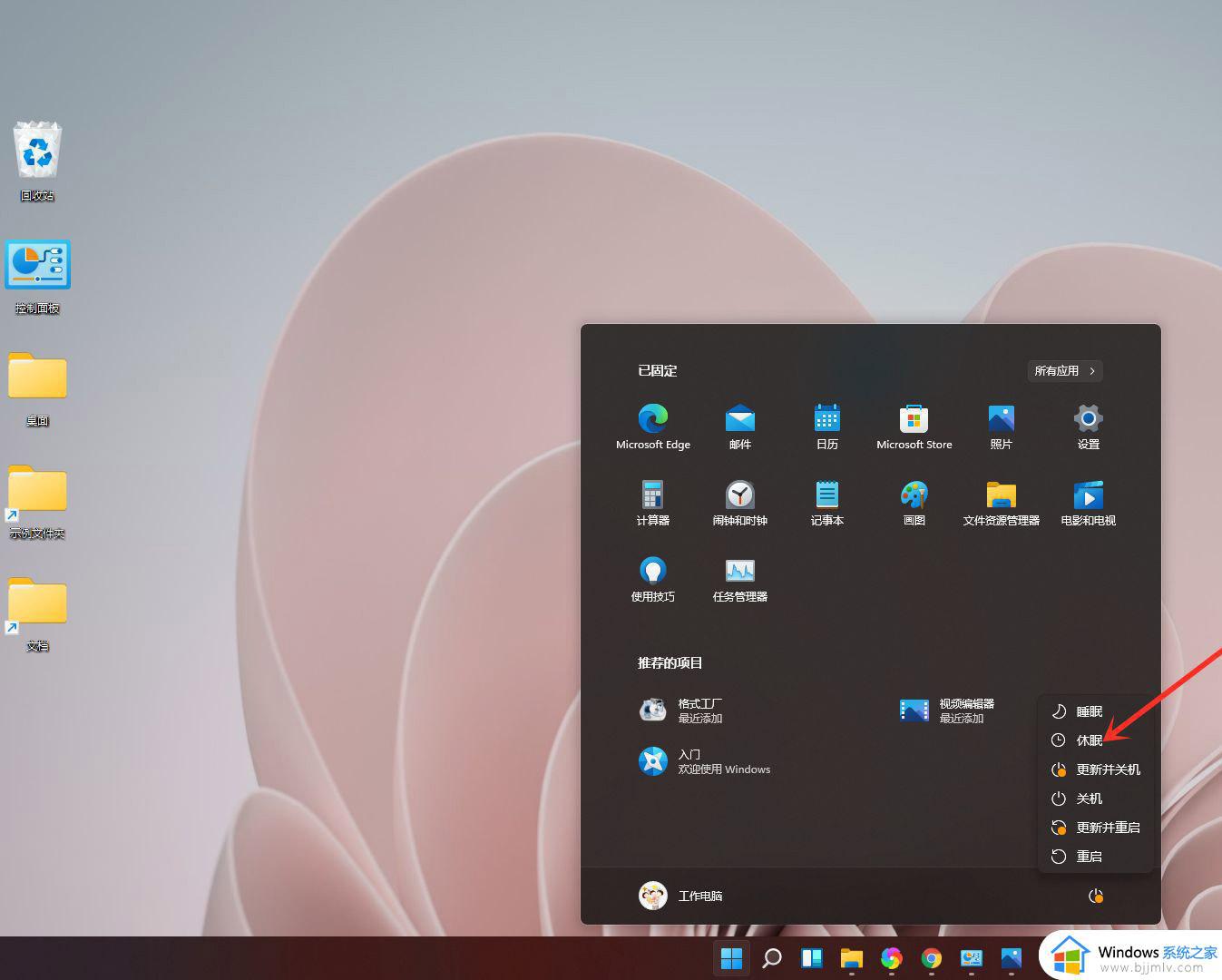The width and height of the screenshot is (1222, 980).
Task: Open the 邮件 mail app
Action: tap(740, 426)
